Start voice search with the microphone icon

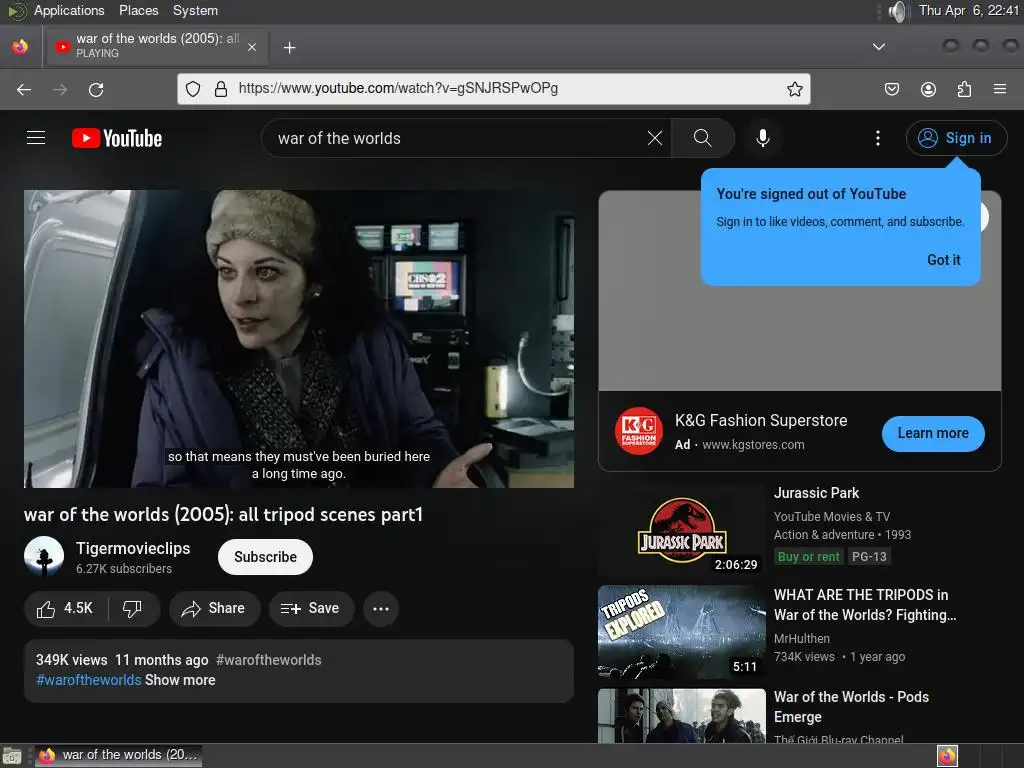(x=762, y=138)
